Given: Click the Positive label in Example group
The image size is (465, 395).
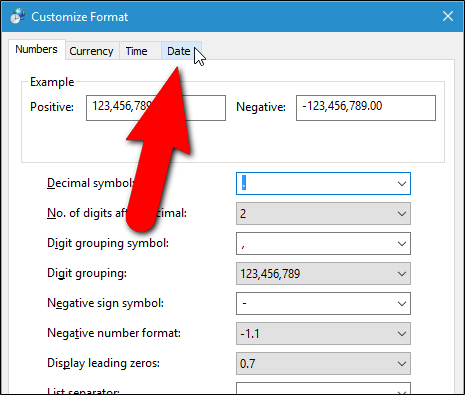Looking at the screenshot, I should (52, 107).
